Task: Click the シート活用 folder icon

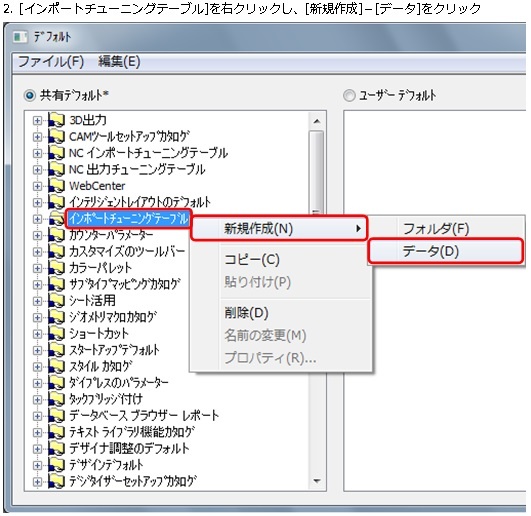Action: pyautogui.click(x=56, y=301)
